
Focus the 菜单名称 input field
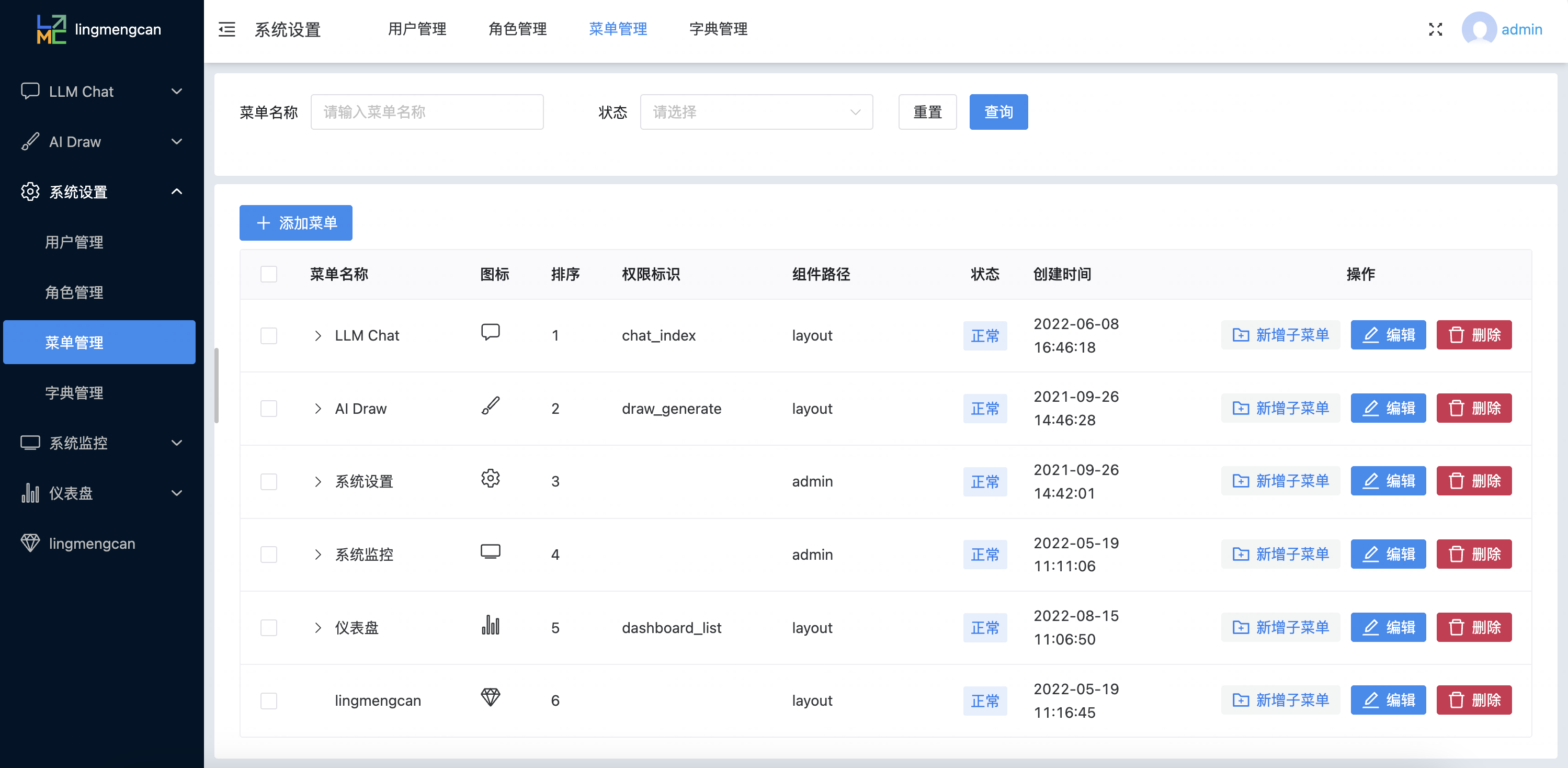click(427, 112)
